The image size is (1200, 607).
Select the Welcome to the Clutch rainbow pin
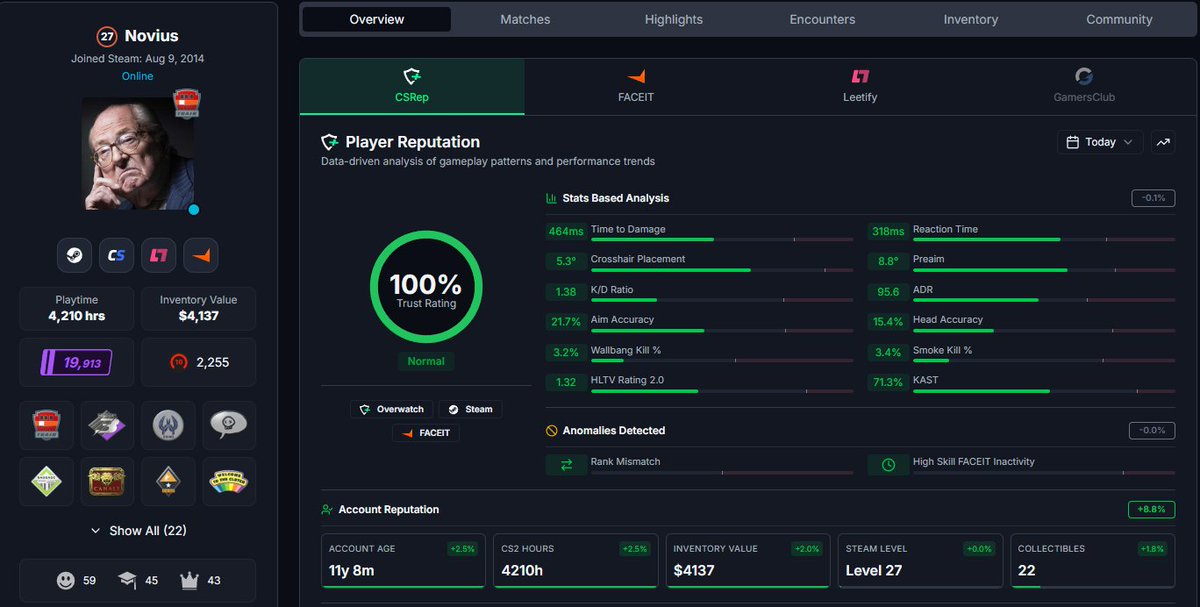[x=229, y=482]
